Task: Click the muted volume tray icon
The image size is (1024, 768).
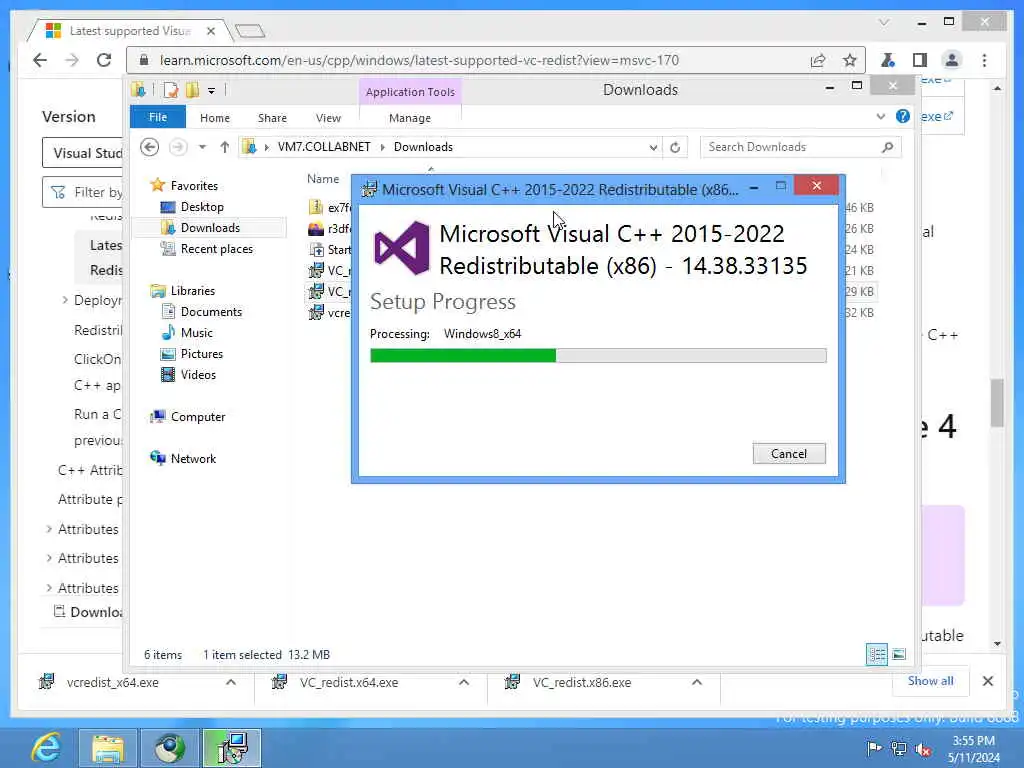Action: coord(923,748)
